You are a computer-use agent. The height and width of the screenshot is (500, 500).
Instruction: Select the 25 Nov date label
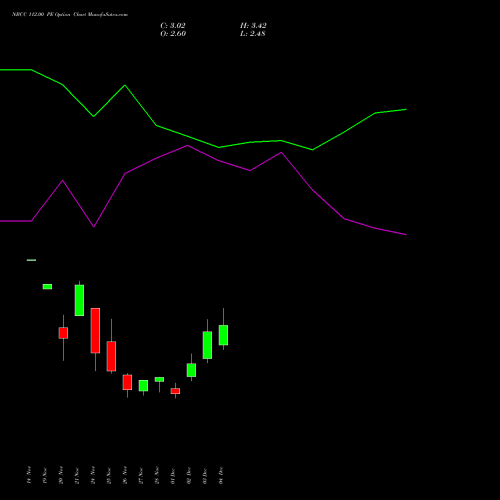point(109,475)
